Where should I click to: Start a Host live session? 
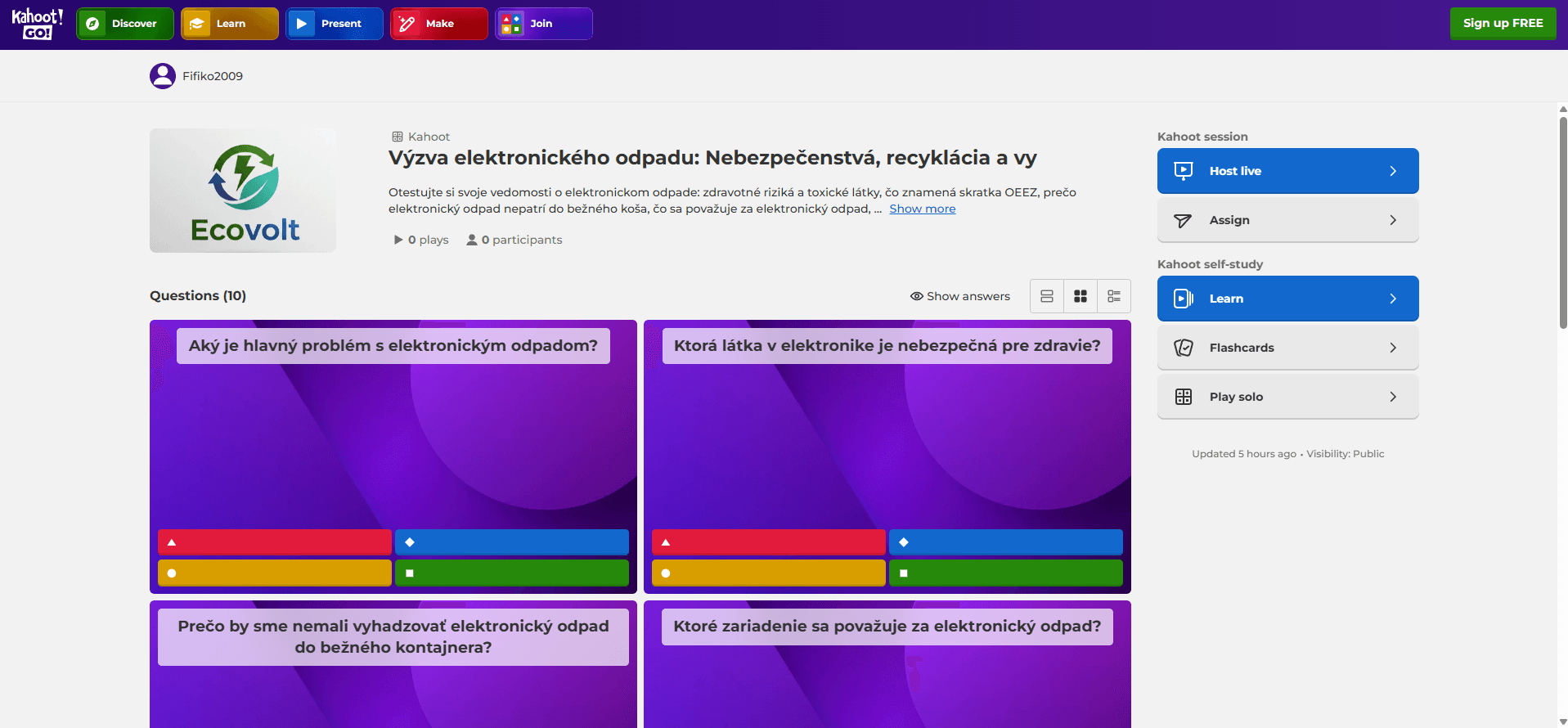[1288, 171]
